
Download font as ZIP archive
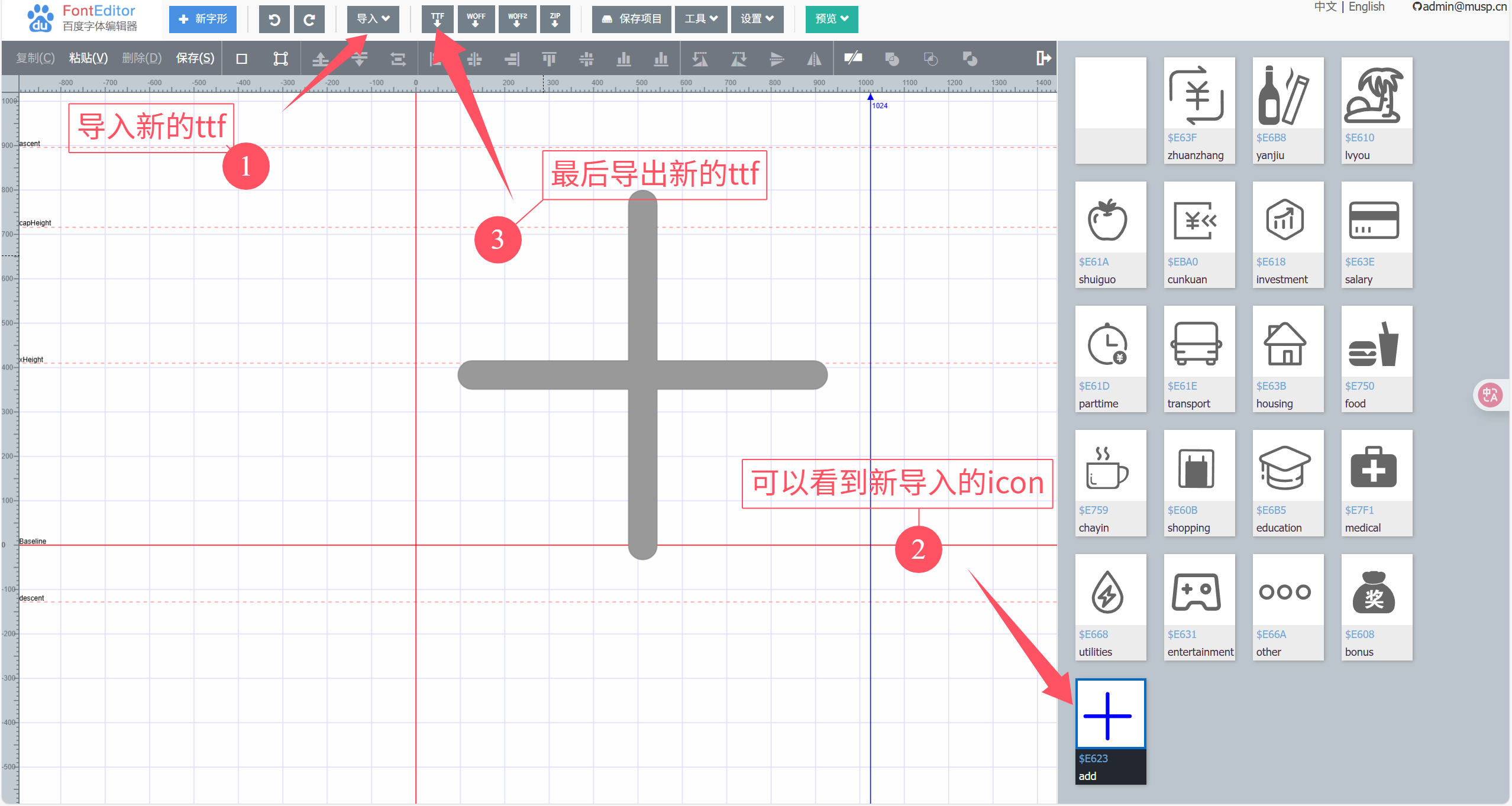click(x=554, y=20)
